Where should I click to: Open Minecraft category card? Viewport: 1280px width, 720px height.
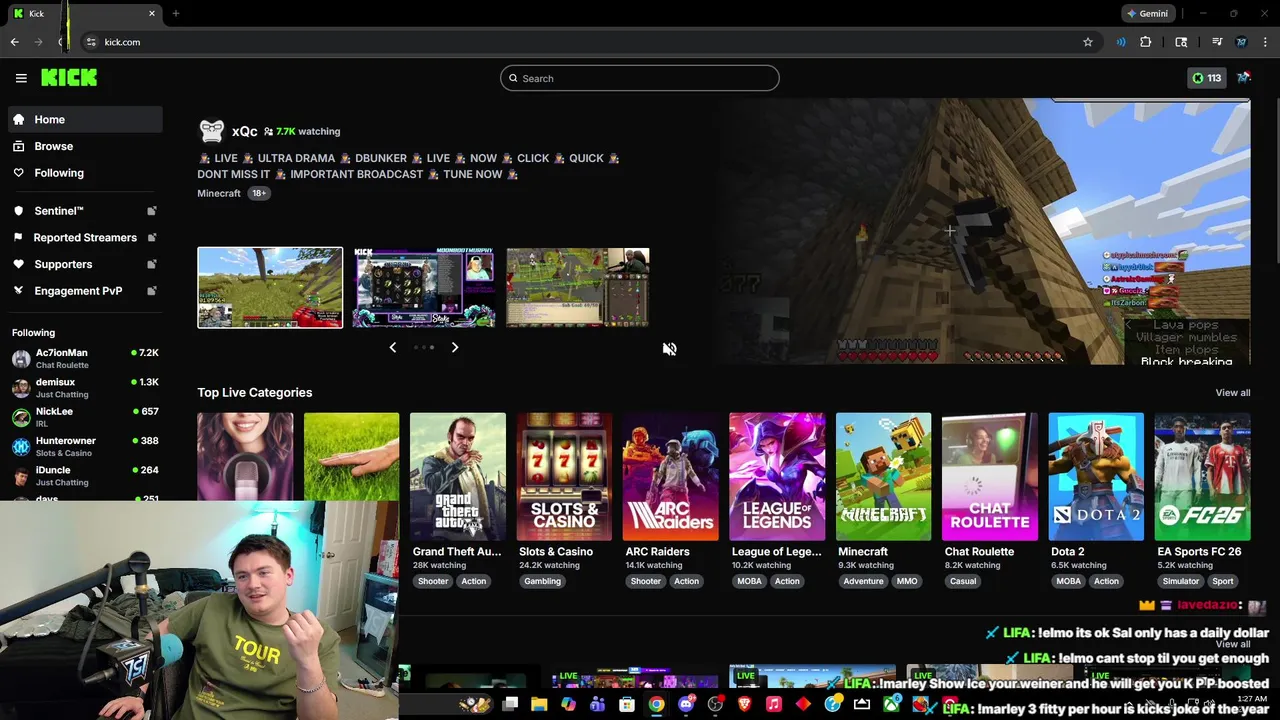pos(883,476)
